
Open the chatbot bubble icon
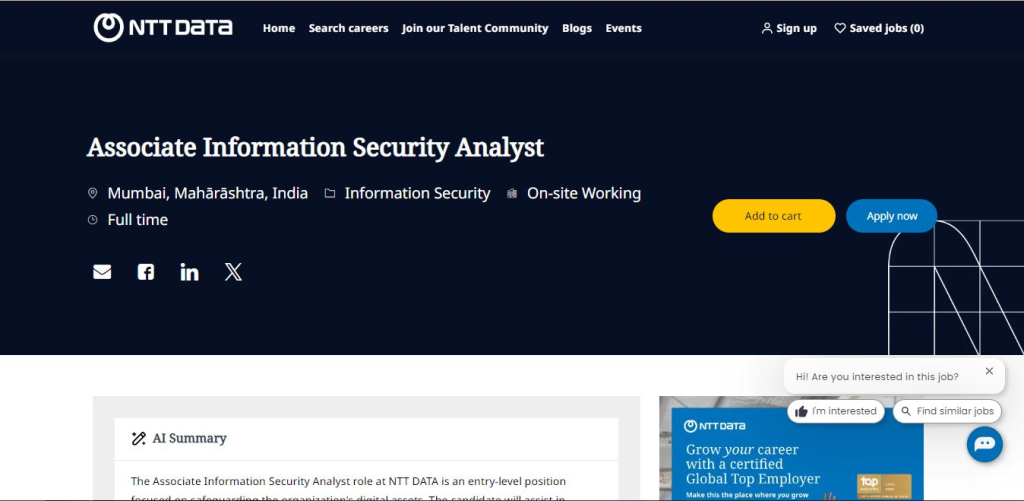tap(984, 444)
